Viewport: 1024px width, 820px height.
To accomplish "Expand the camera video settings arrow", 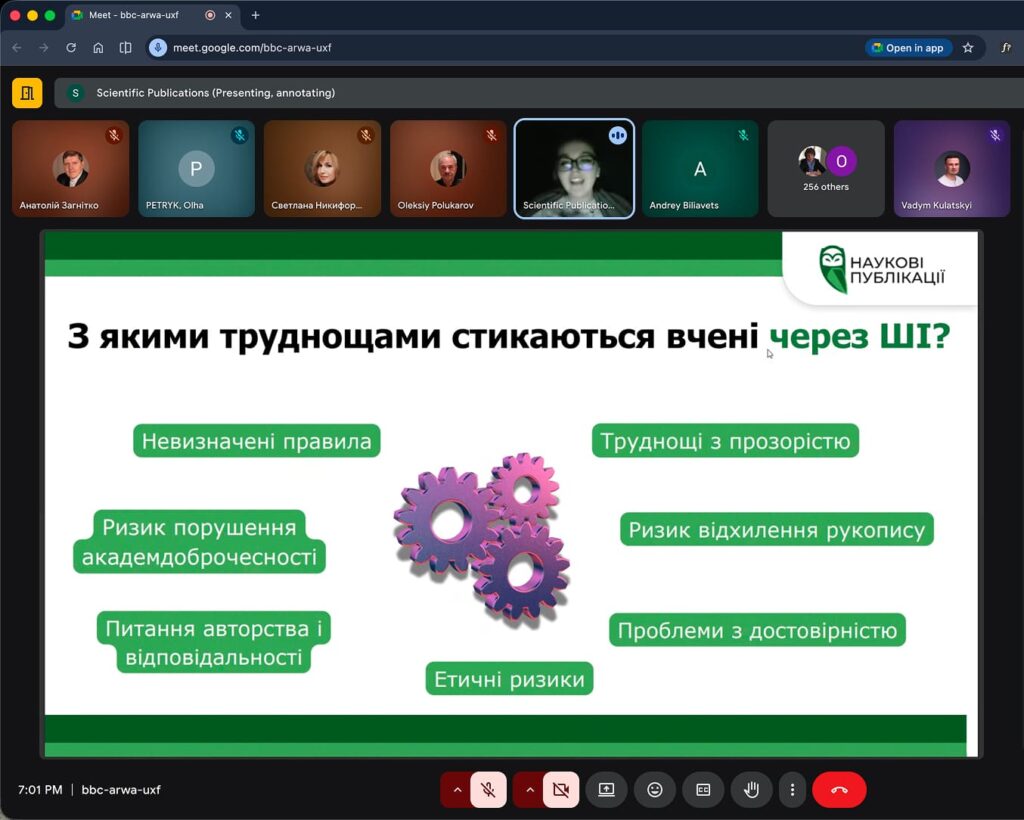I will click(x=530, y=790).
